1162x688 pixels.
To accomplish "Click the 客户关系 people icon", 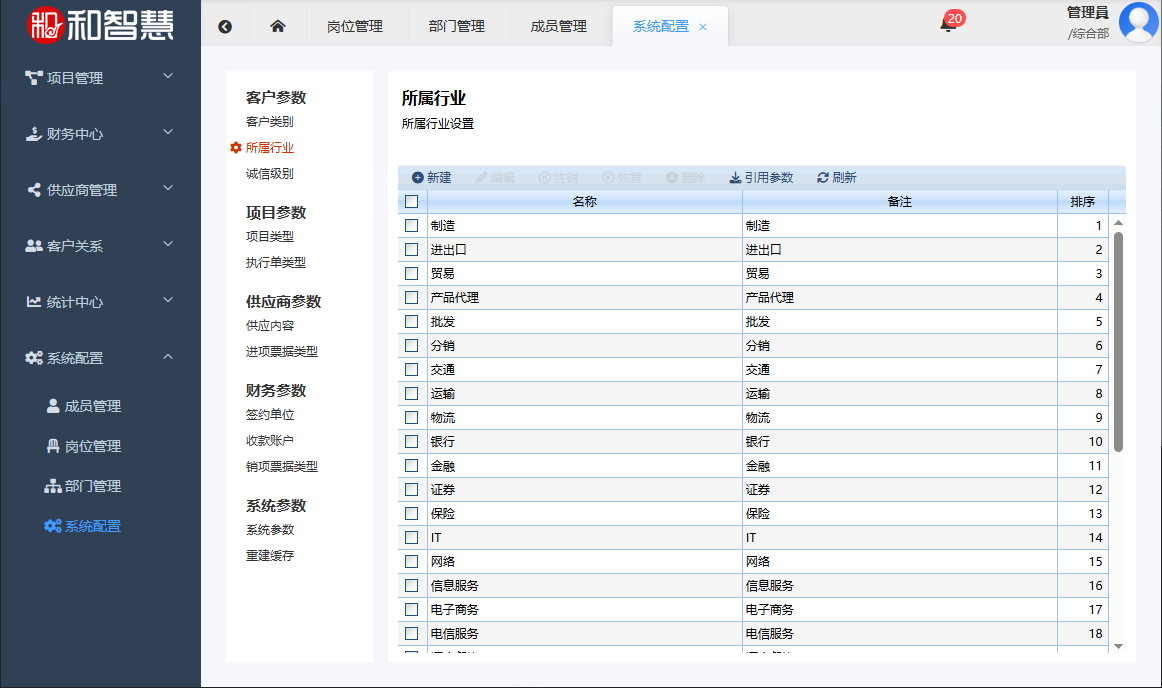I will [x=34, y=245].
